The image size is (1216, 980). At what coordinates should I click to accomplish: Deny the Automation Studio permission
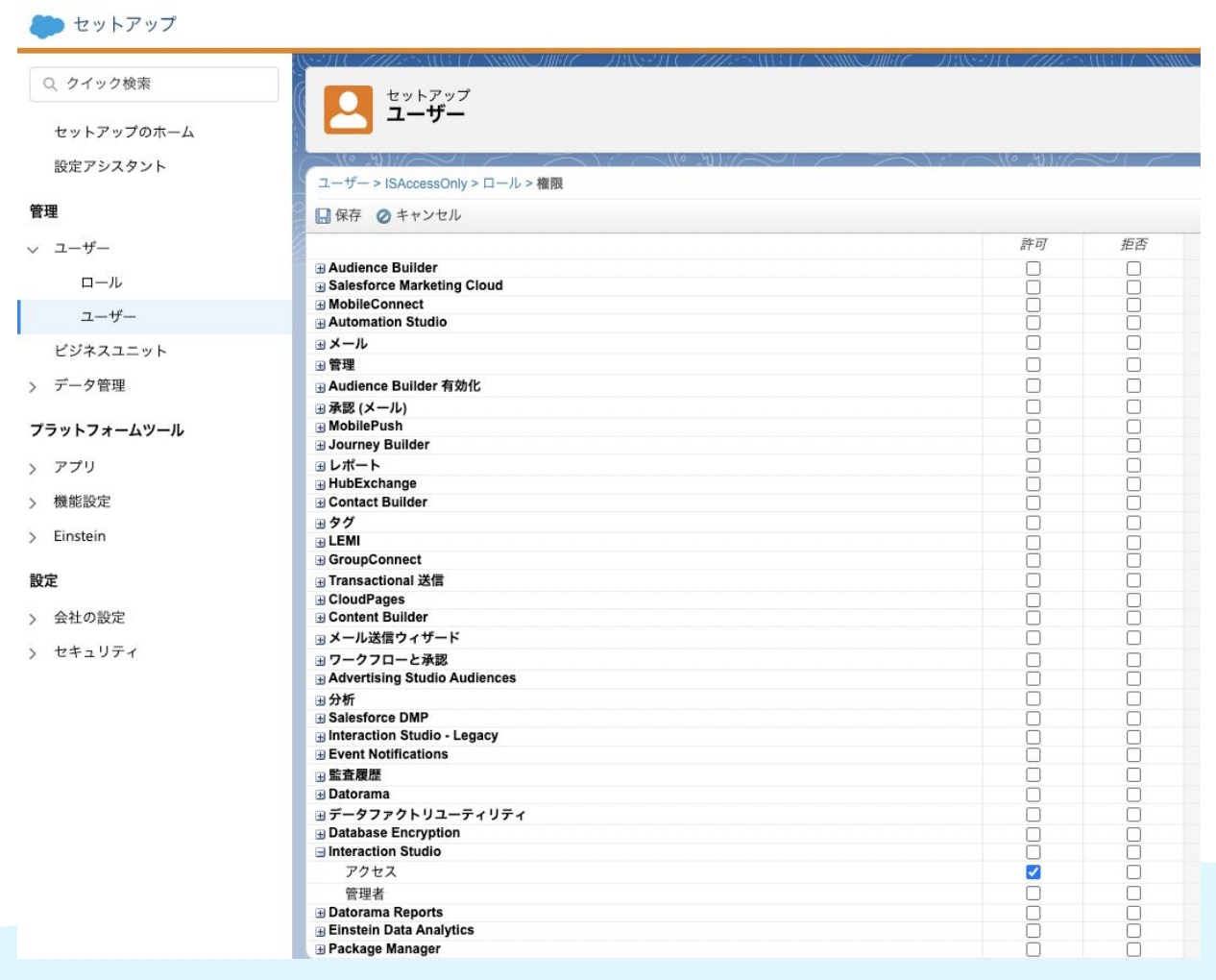pyautogui.click(x=1133, y=323)
